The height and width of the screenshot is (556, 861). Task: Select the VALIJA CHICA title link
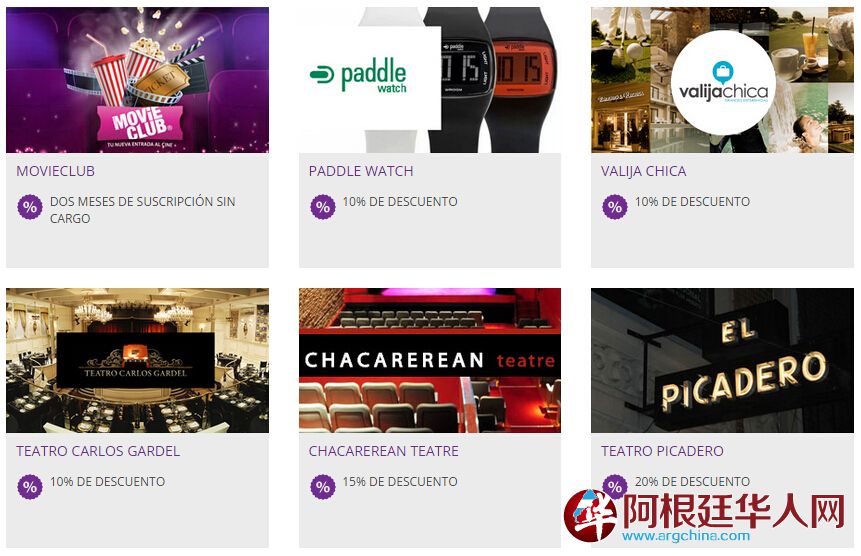[x=644, y=171]
